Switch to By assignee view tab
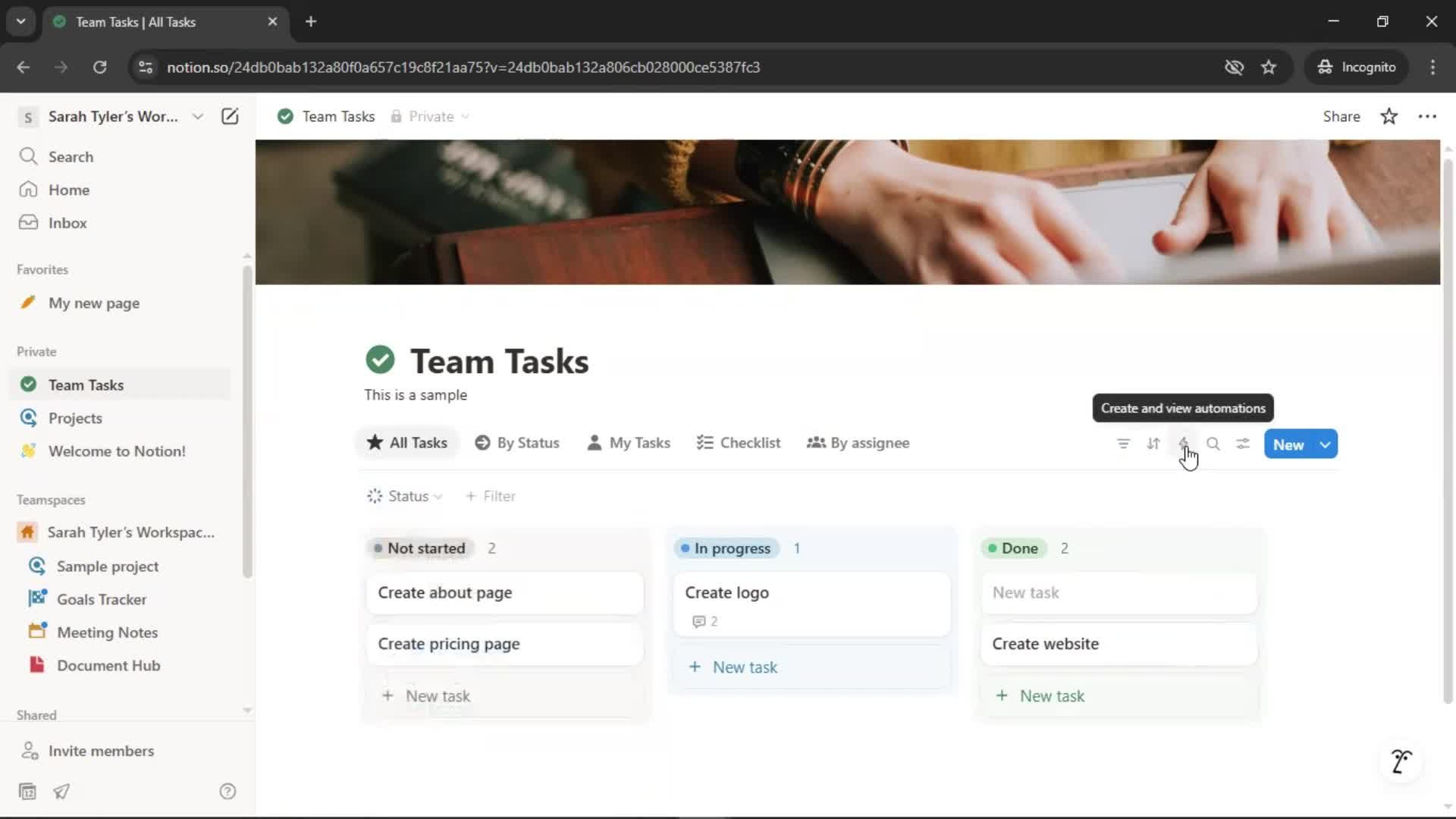 [x=858, y=443]
